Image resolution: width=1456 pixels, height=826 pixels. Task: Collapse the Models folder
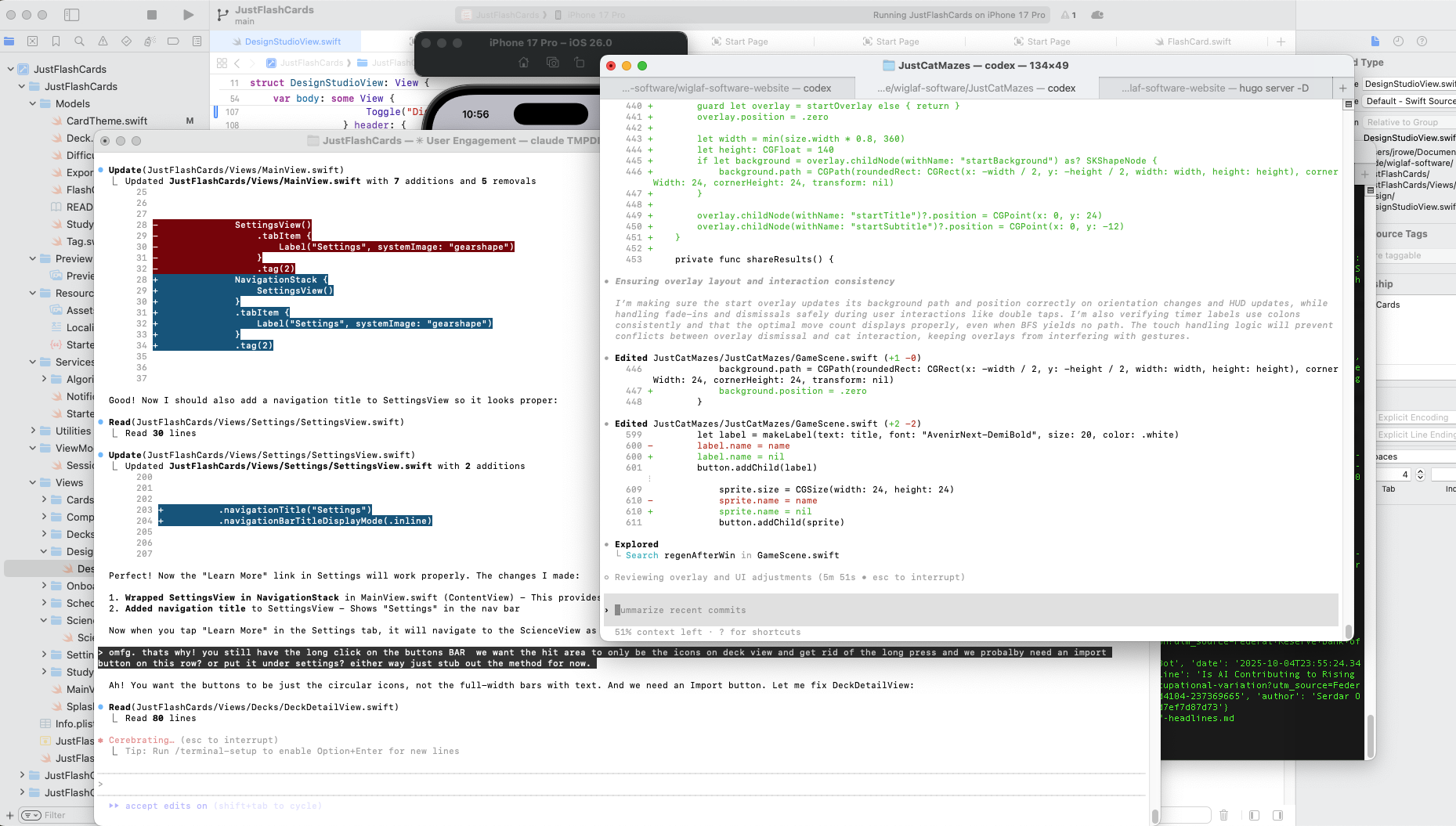[x=33, y=103]
